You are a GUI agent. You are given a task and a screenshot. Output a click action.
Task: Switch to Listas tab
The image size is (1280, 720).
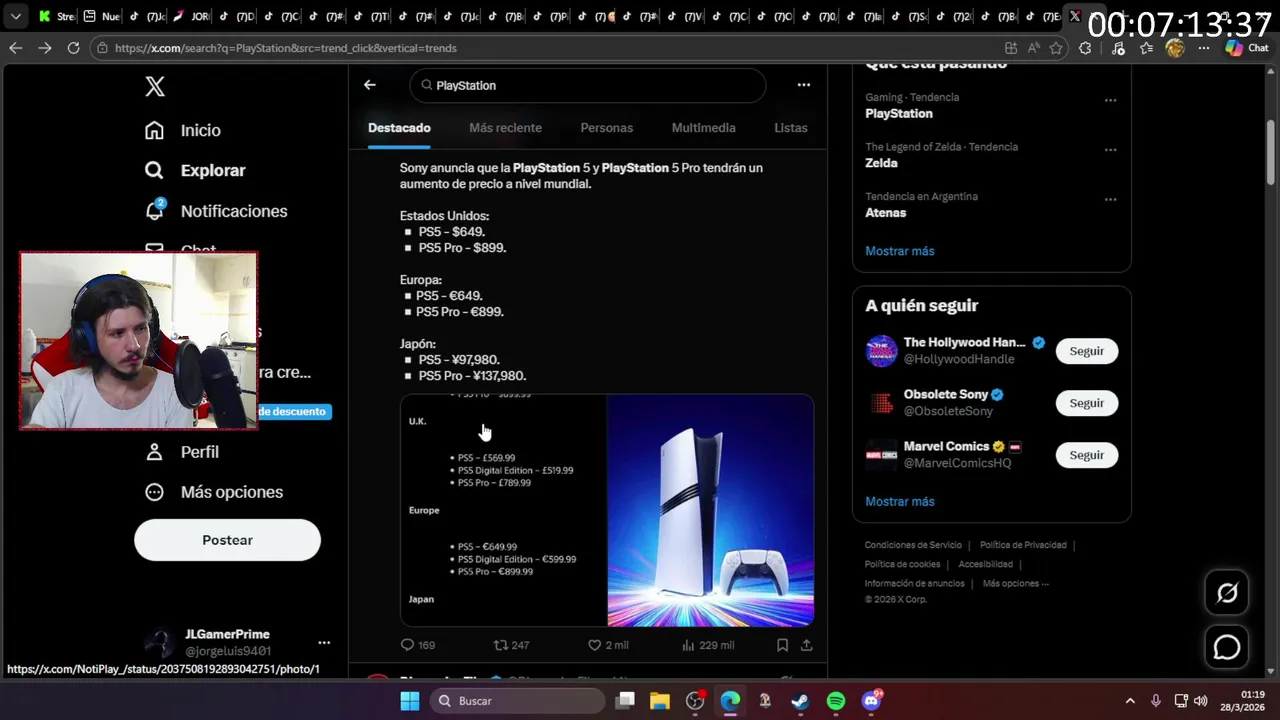coord(791,128)
